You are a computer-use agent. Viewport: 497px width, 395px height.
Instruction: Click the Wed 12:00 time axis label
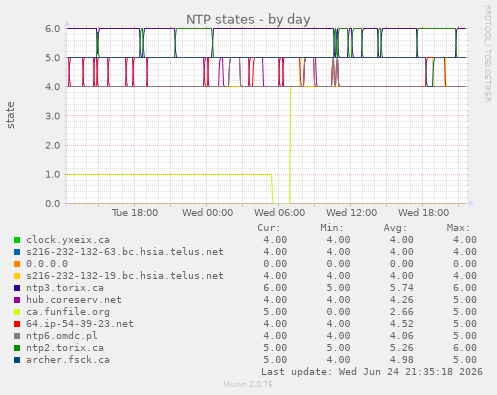(351, 213)
